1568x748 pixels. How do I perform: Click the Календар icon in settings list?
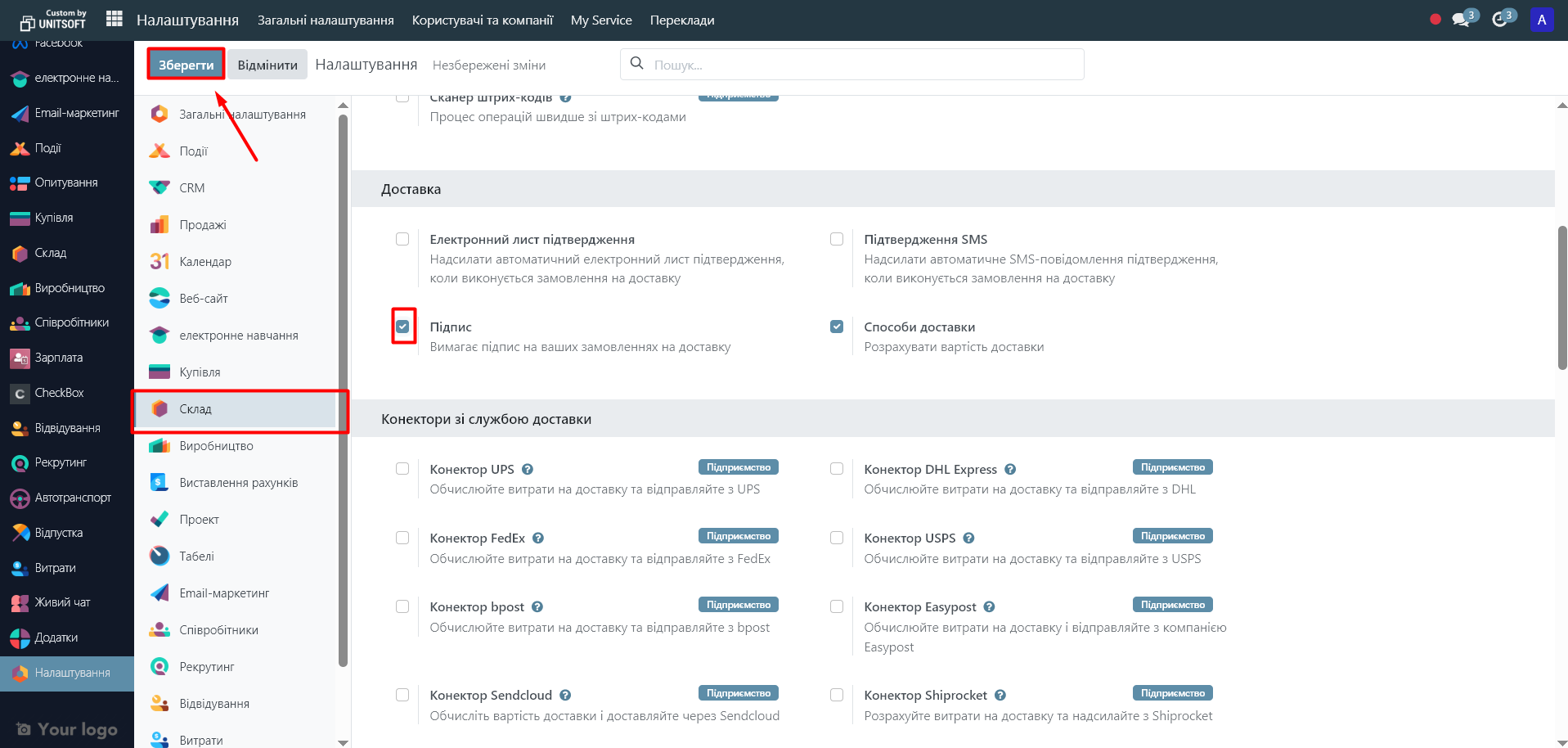pos(159,261)
